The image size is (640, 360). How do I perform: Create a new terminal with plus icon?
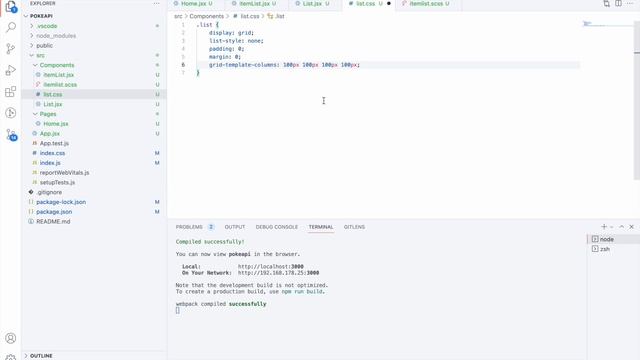tap(604, 227)
